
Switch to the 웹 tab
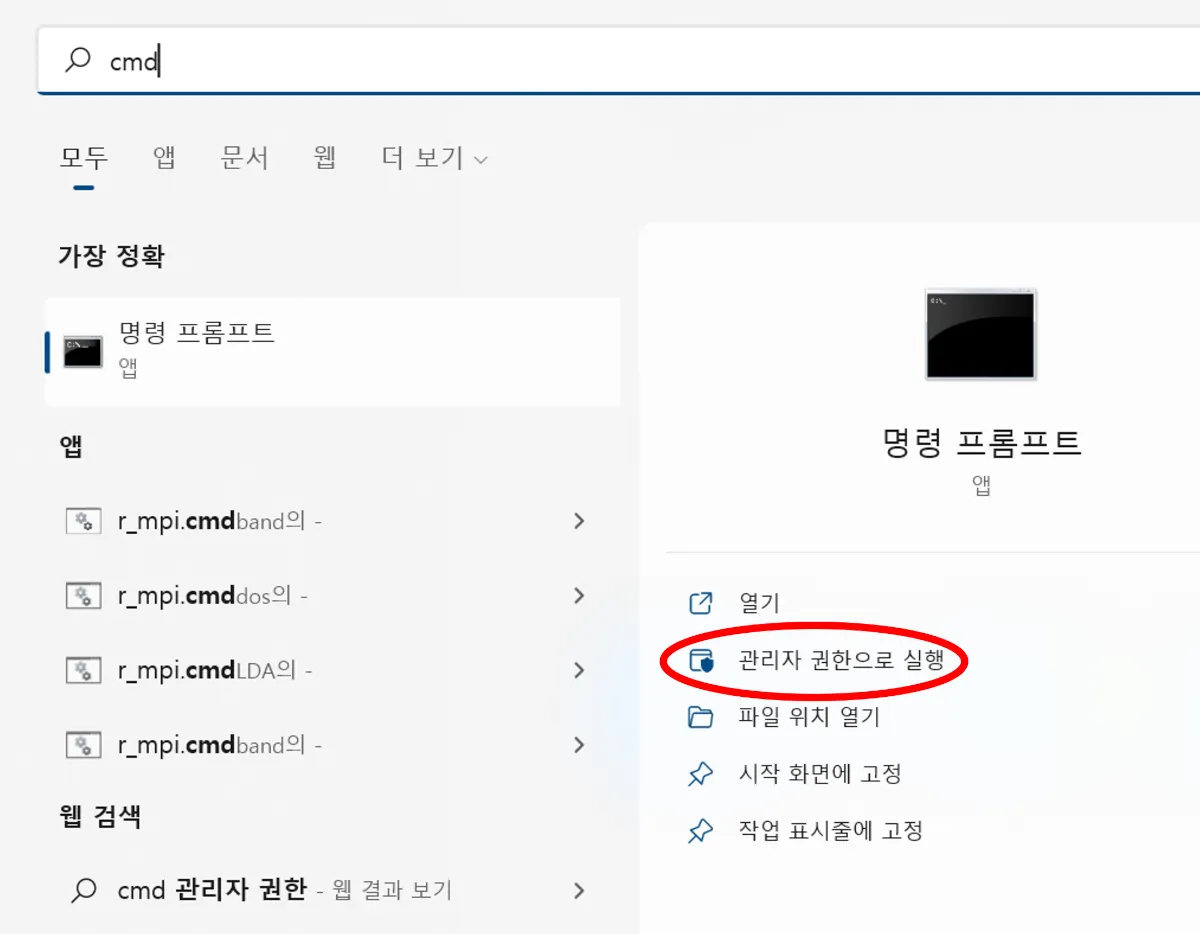324,157
